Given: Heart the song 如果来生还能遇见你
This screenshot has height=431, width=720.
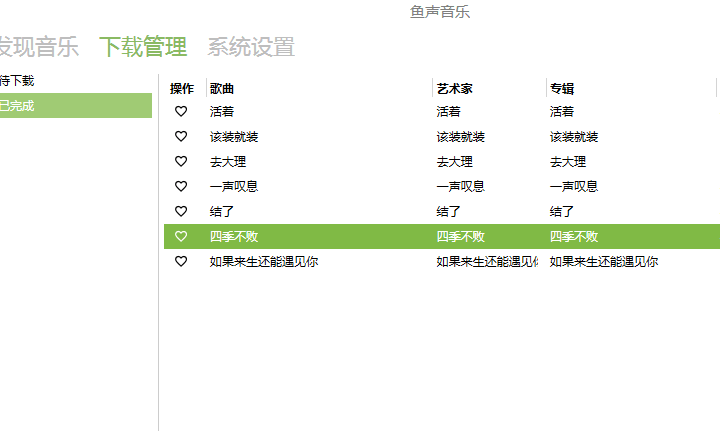Looking at the screenshot, I should click(181, 262).
